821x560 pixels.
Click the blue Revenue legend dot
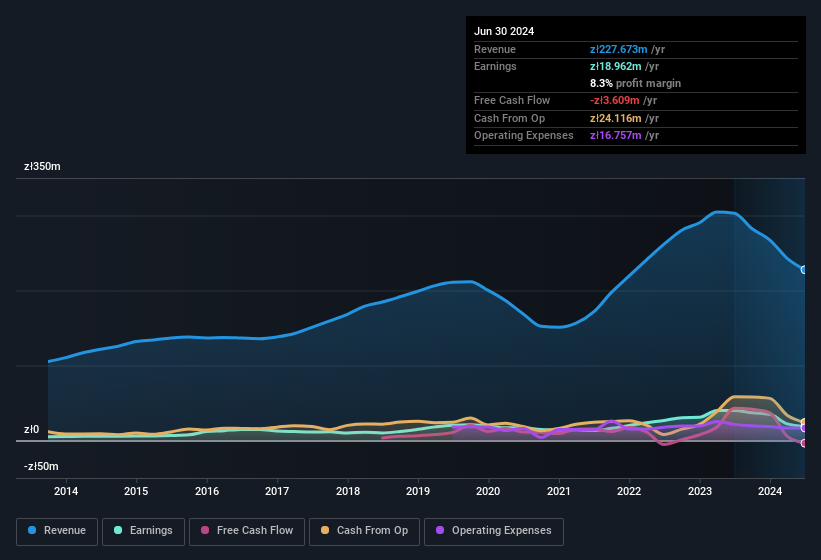[x=33, y=531]
